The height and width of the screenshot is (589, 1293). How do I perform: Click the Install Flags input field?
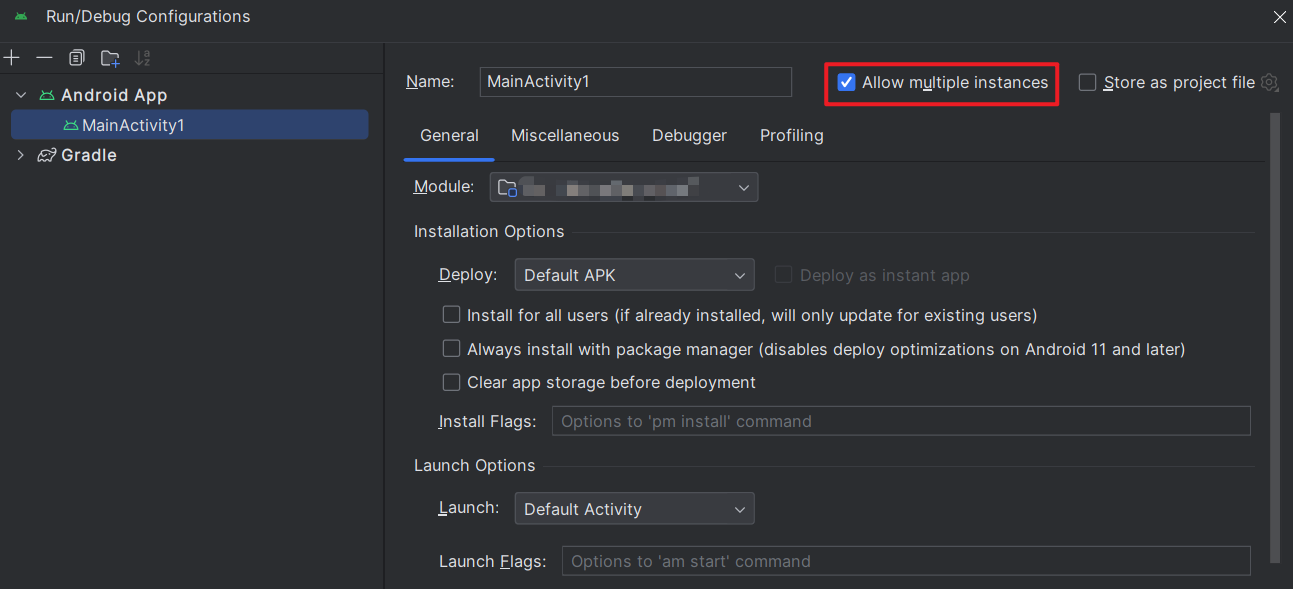pos(900,421)
